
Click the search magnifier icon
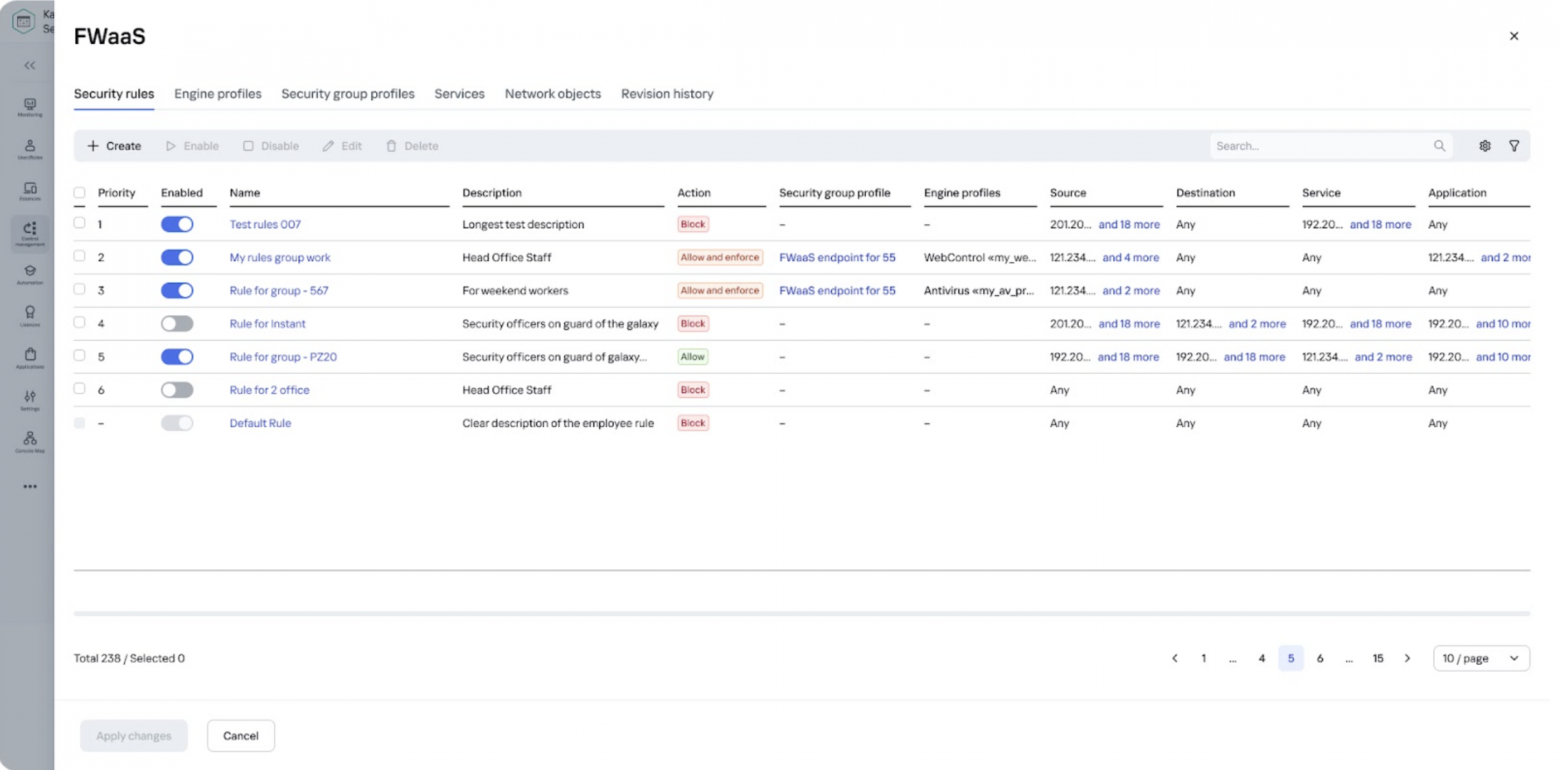(1439, 146)
